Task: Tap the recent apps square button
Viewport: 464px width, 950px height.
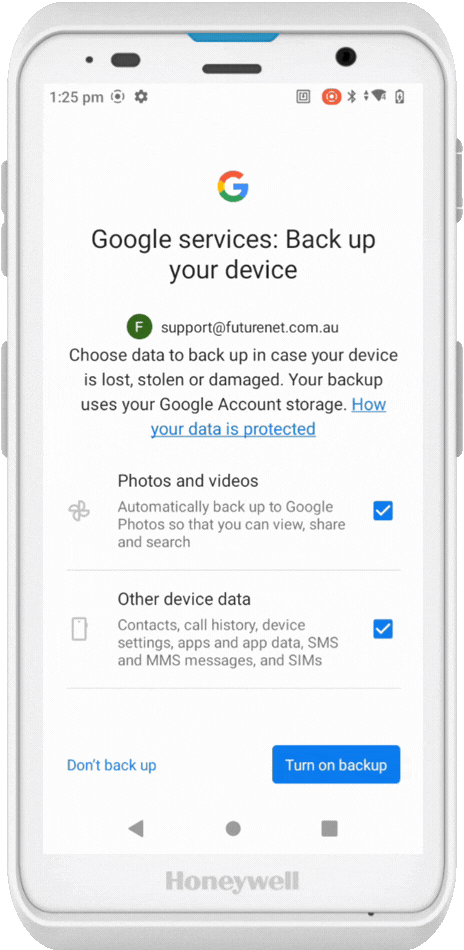Action: coord(330,828)
